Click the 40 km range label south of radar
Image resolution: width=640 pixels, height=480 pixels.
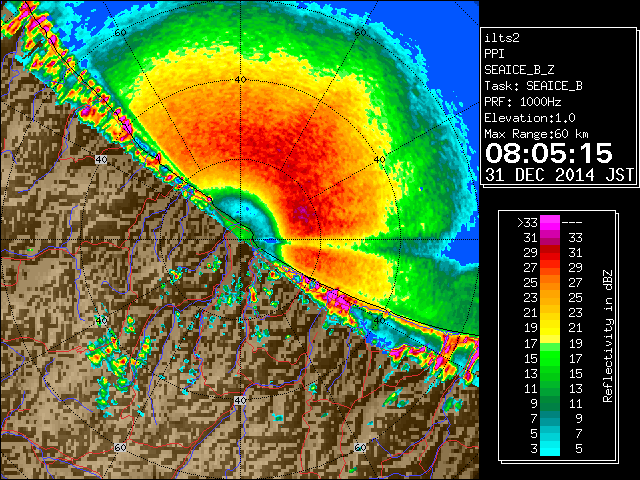pos(240,400)
